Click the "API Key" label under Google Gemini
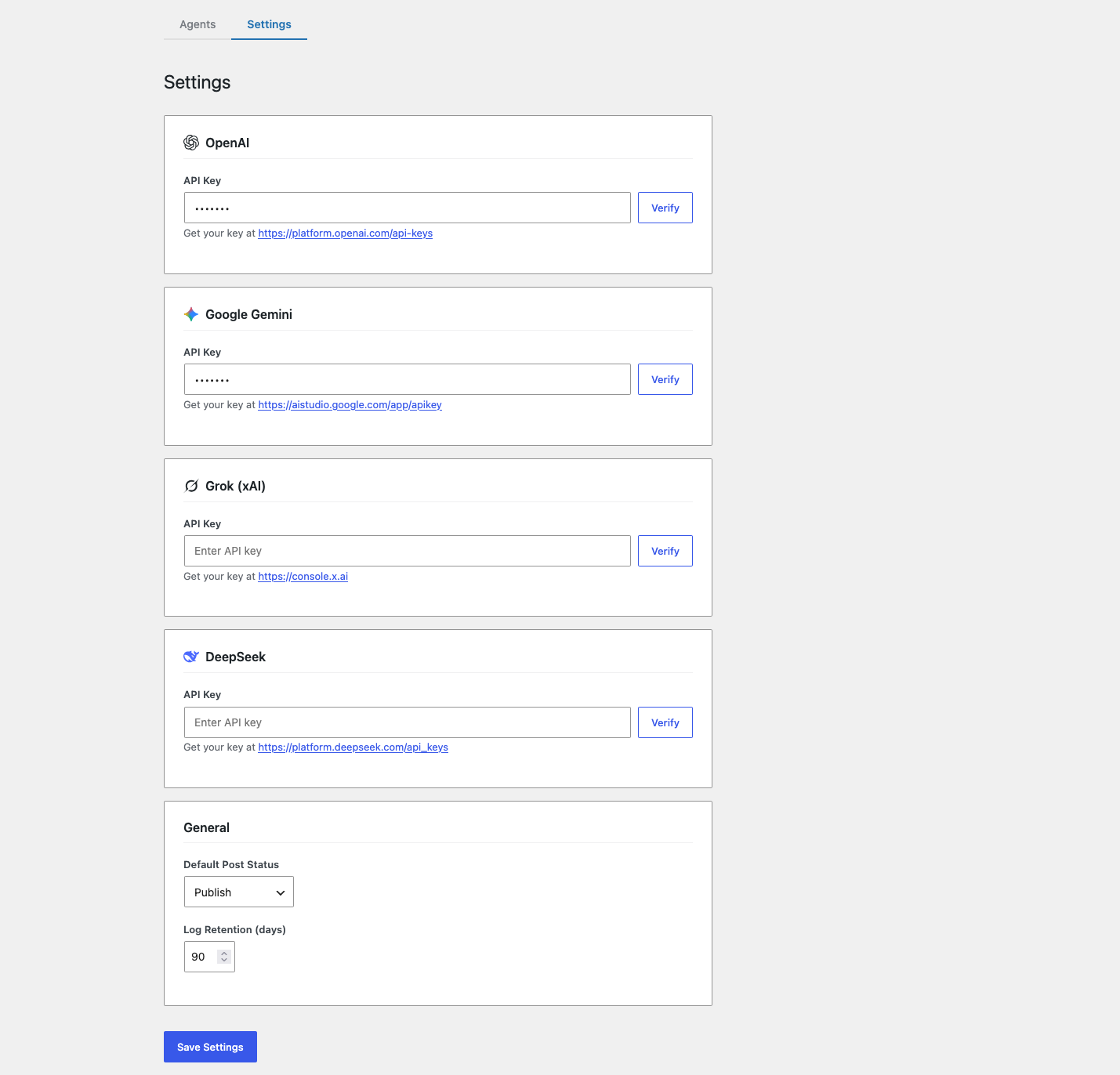Image resolution: width=1120 pixels, height=1075 pixels. point(202,353)
